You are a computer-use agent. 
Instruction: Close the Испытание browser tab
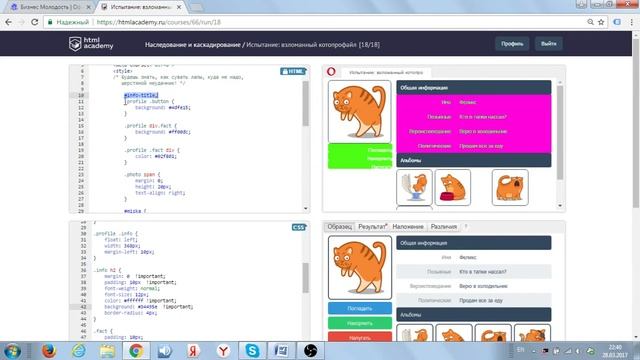click(179, 7)
